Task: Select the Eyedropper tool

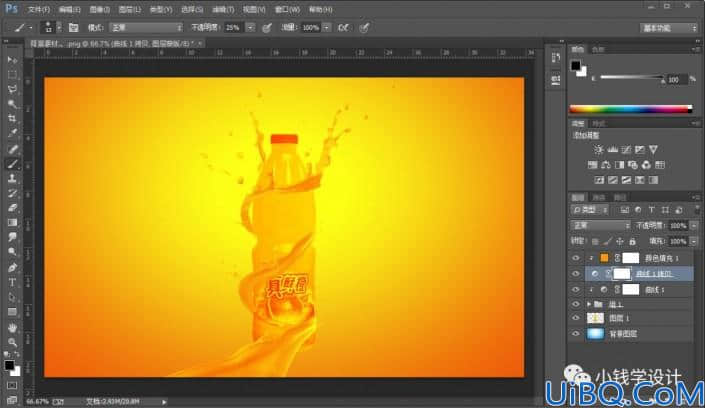Action: tap(12, 133)
